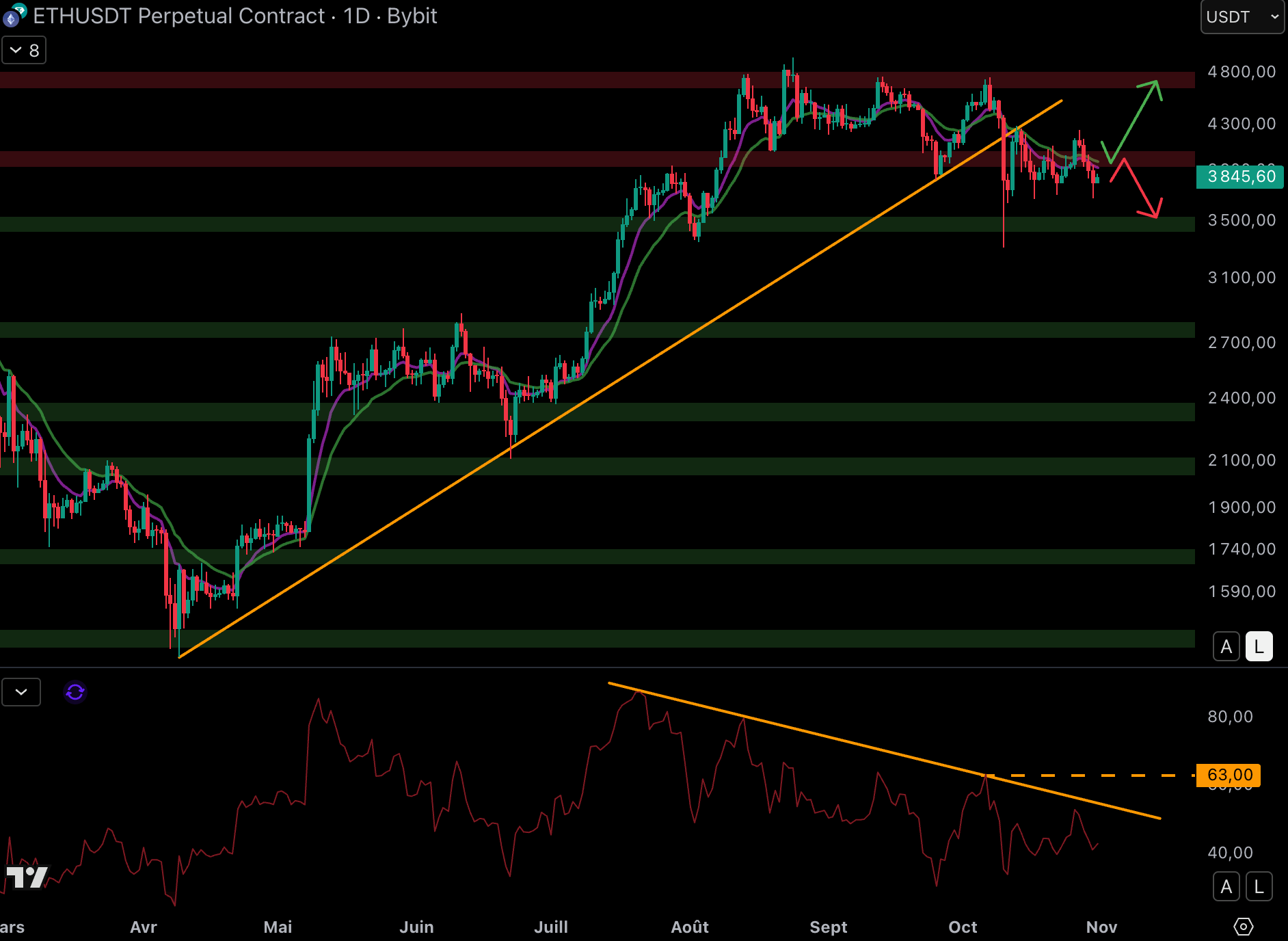Screen dimensions: 1288x941
Task: Toggle log scale L on RSI pane
Action: 1259,887
